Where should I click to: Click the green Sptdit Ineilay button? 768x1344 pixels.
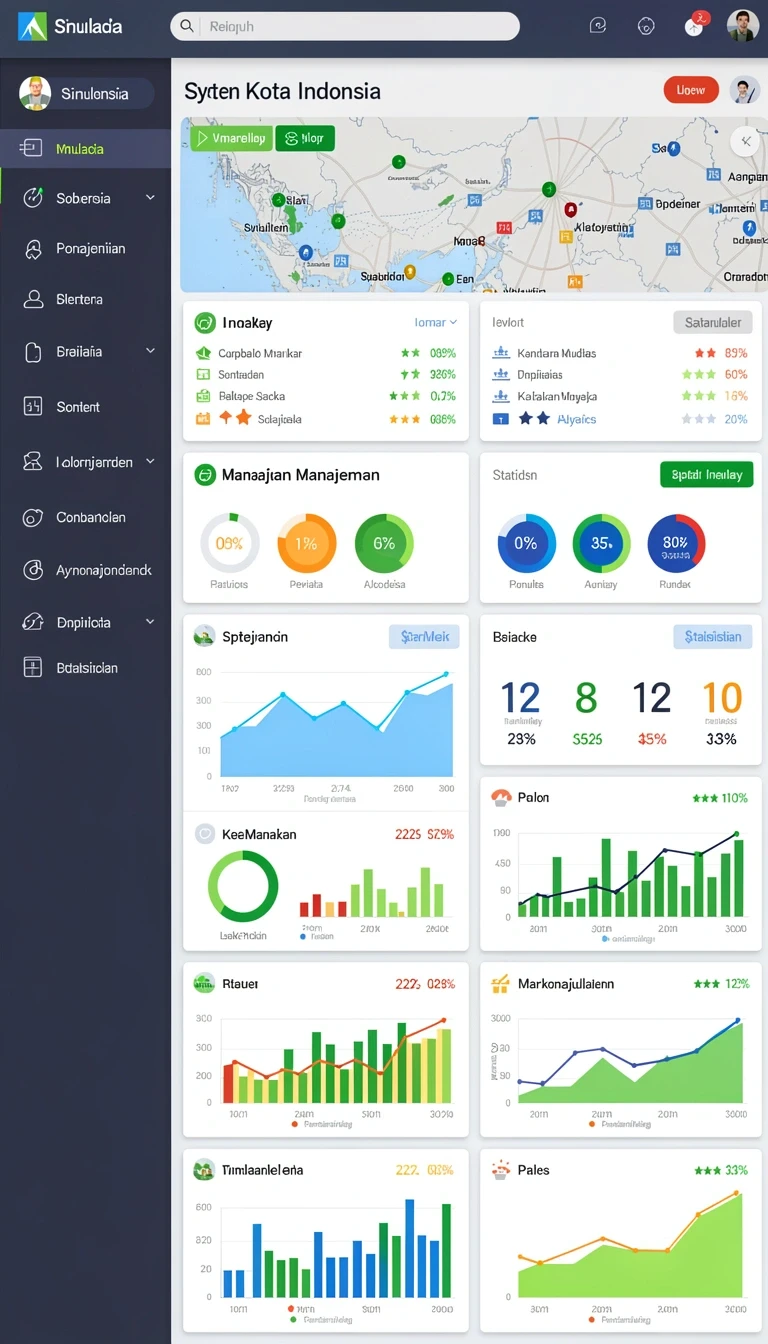coord(706,474)
